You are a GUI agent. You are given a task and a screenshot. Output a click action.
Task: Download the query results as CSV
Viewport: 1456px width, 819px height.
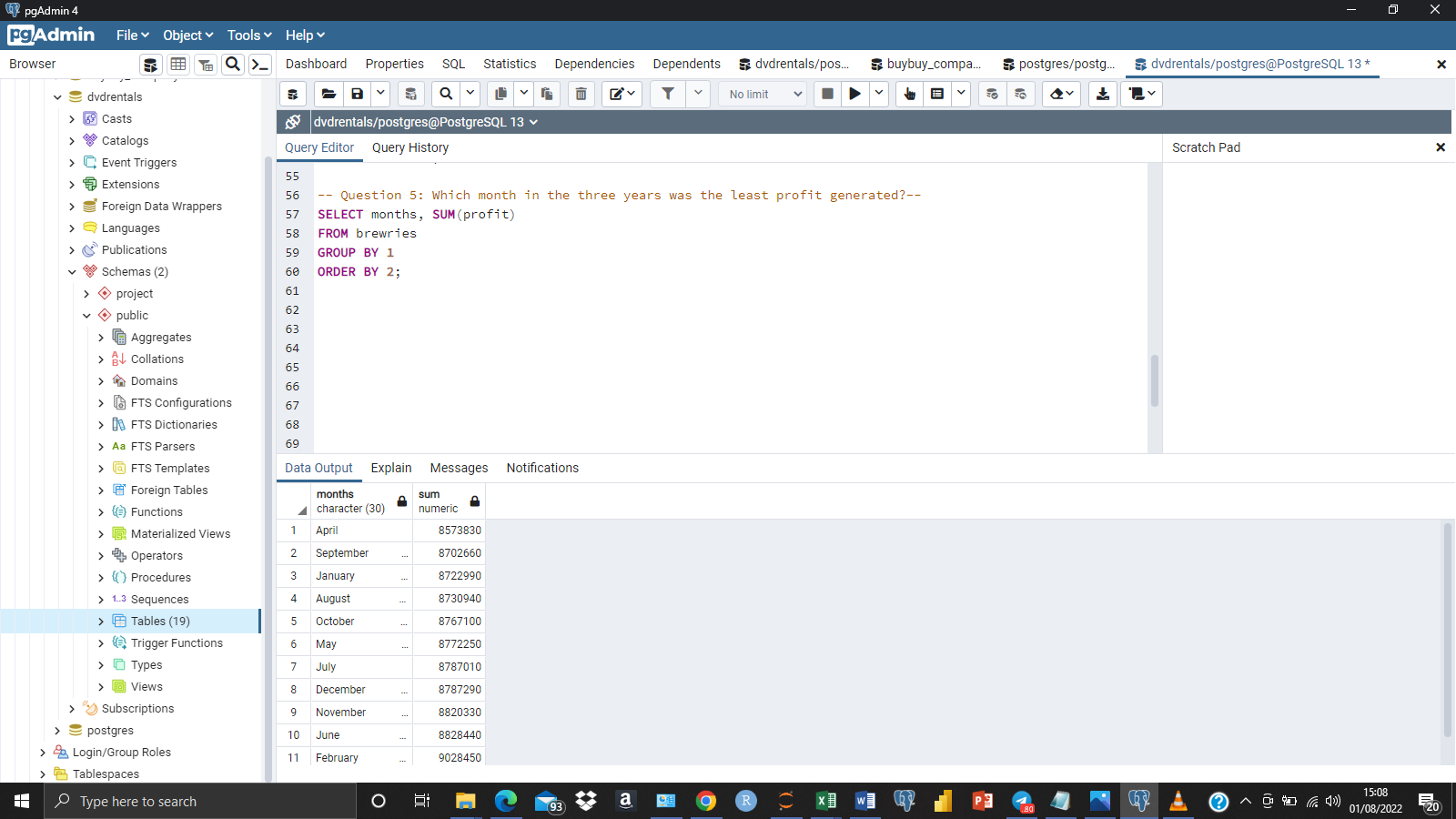[x=1102, y=94]
